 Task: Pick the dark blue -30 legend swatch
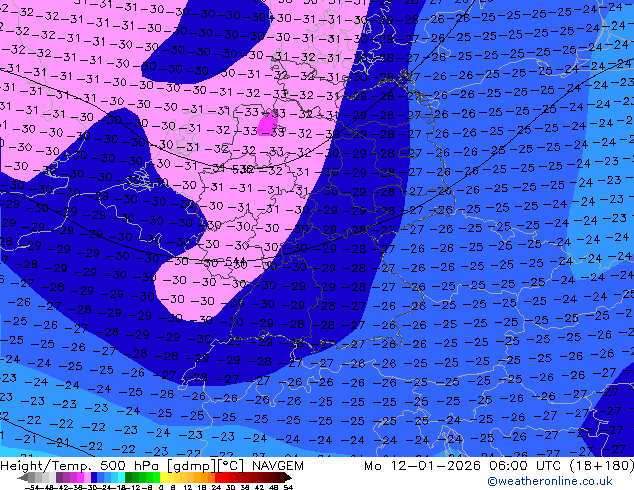[94, 477]
